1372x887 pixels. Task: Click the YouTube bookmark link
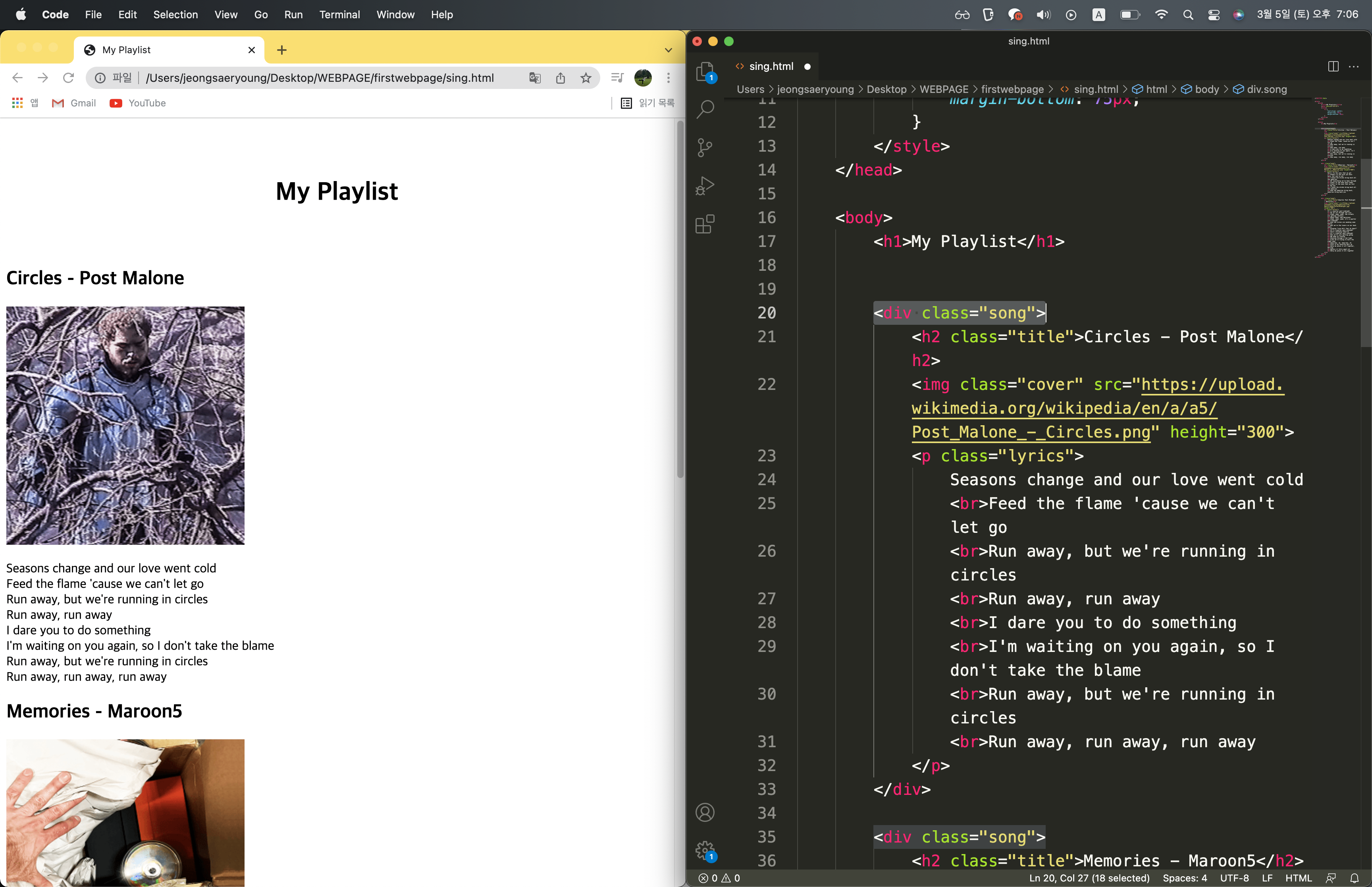(138, 103)
